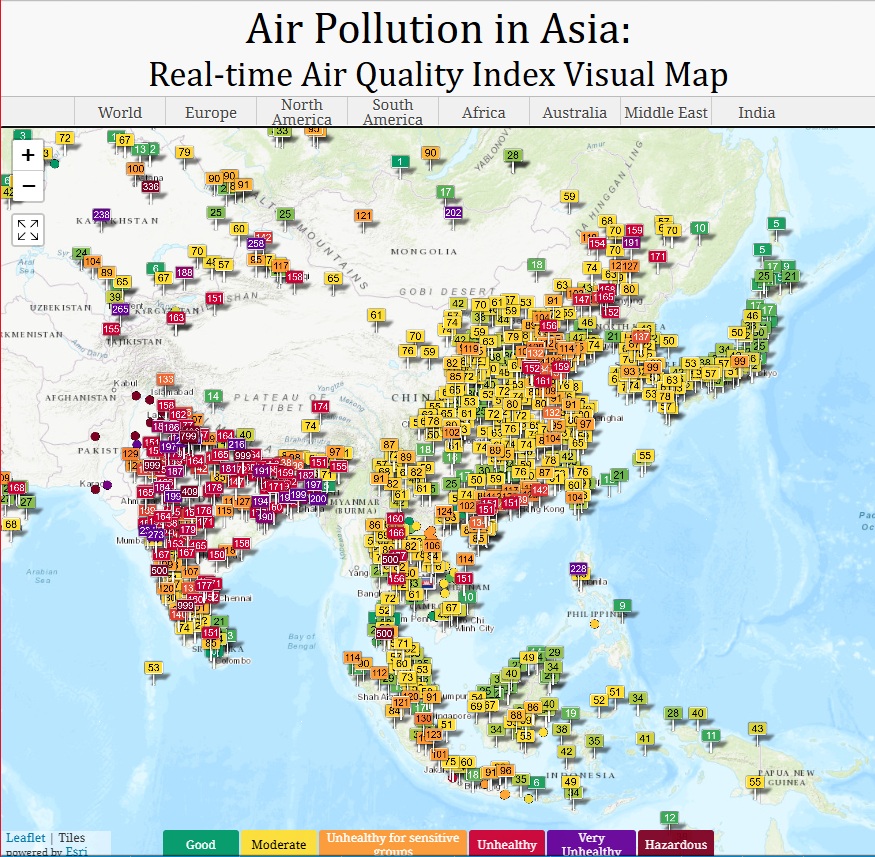This screenshot has height=857, width=875.
Task: Open the World region tab
Action: (x=120, y=112)
